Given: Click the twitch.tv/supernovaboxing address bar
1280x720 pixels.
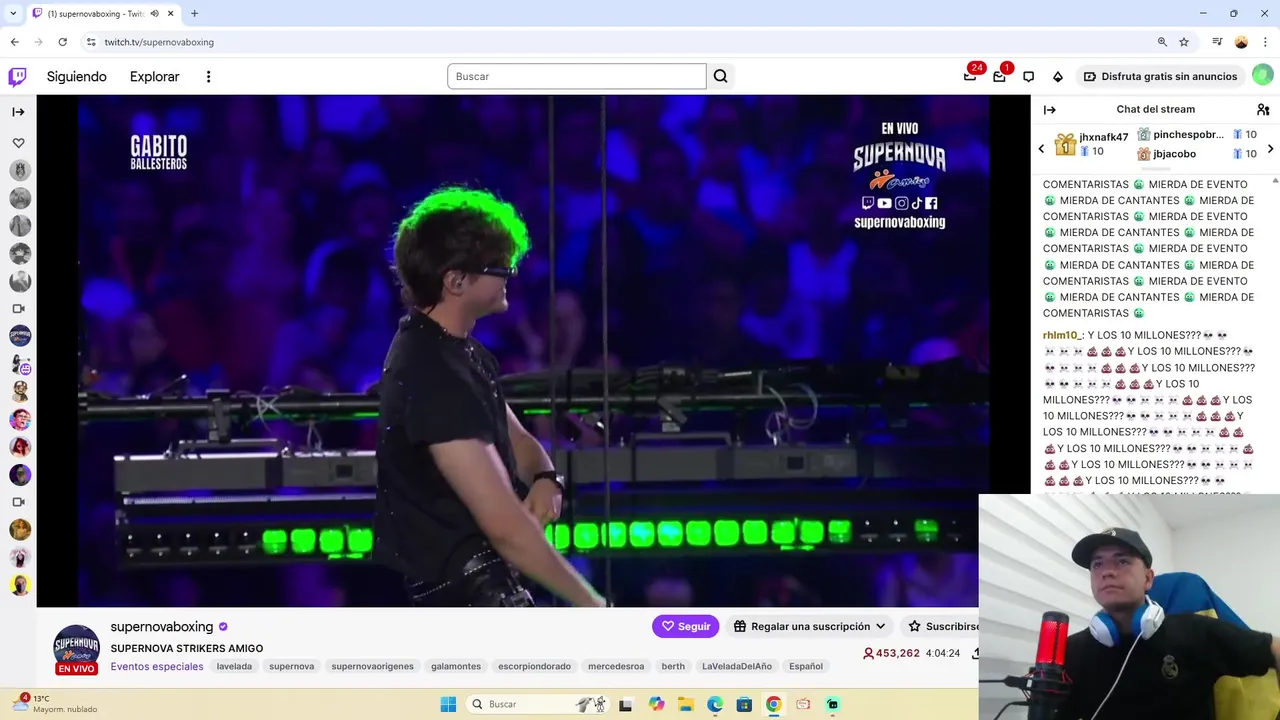Looking at the screenshot, I should [x=159, y=42].
